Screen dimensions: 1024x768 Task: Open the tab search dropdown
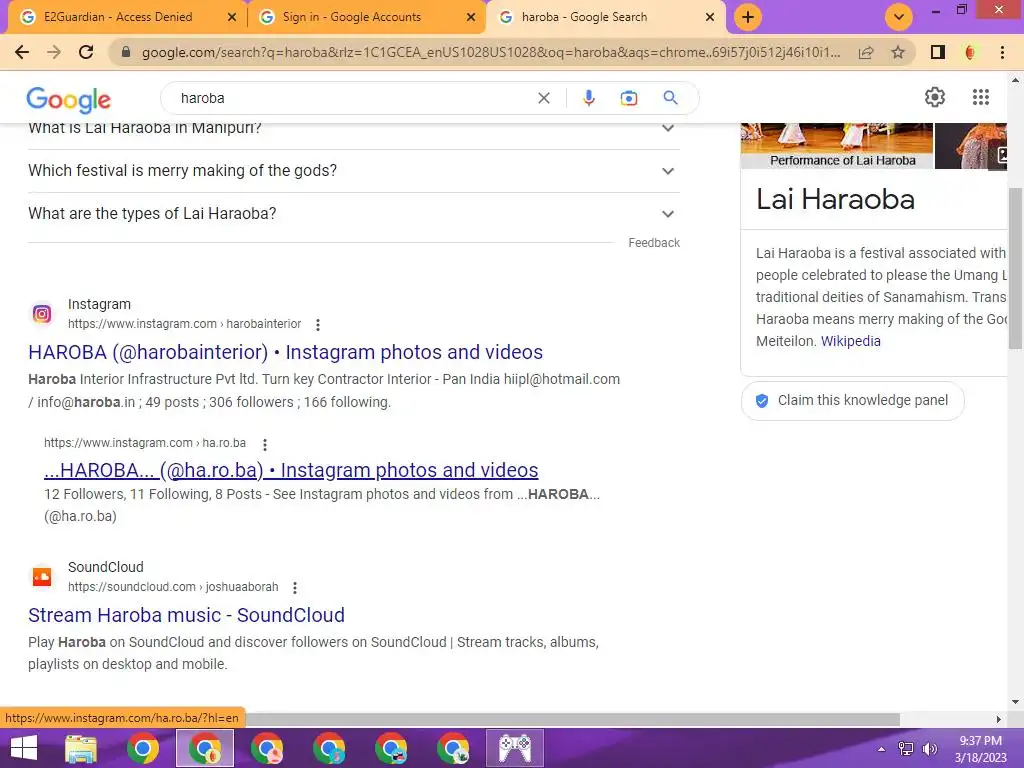[x=899, y=17]
